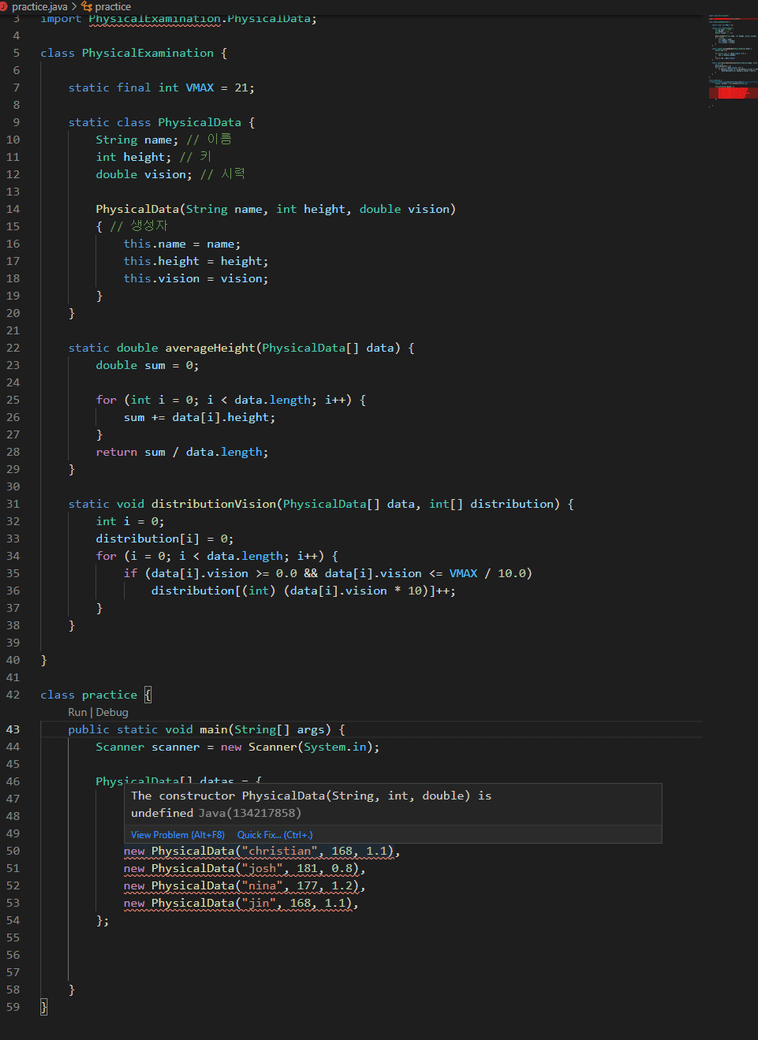The height and width of the screenshot is (1040, 758).
Task: Click the red error region in minimap
Action: tap(730, 92)
